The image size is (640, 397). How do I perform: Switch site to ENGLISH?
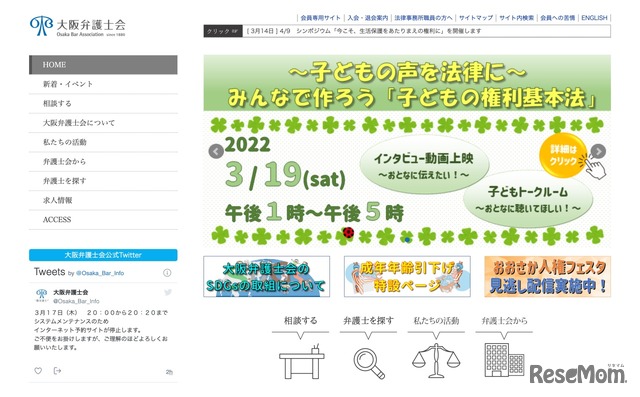coord(594,18)
